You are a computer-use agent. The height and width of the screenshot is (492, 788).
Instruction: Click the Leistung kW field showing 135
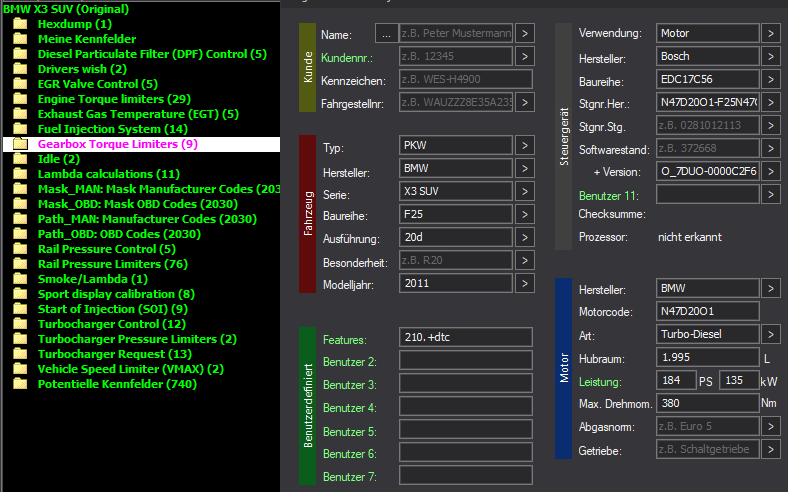point(739,380)
